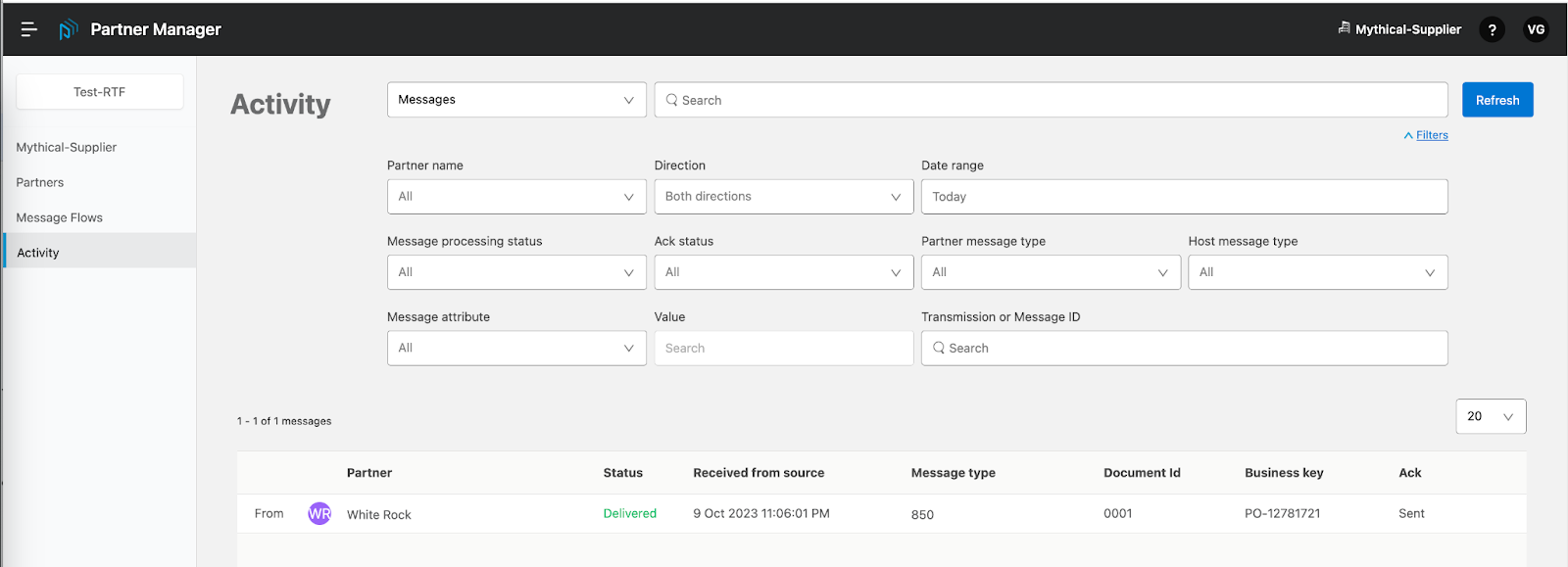Viewport: 1568px width, 567px height.
Task: Open the VG user avatar menu
Action: (1536, 29)
